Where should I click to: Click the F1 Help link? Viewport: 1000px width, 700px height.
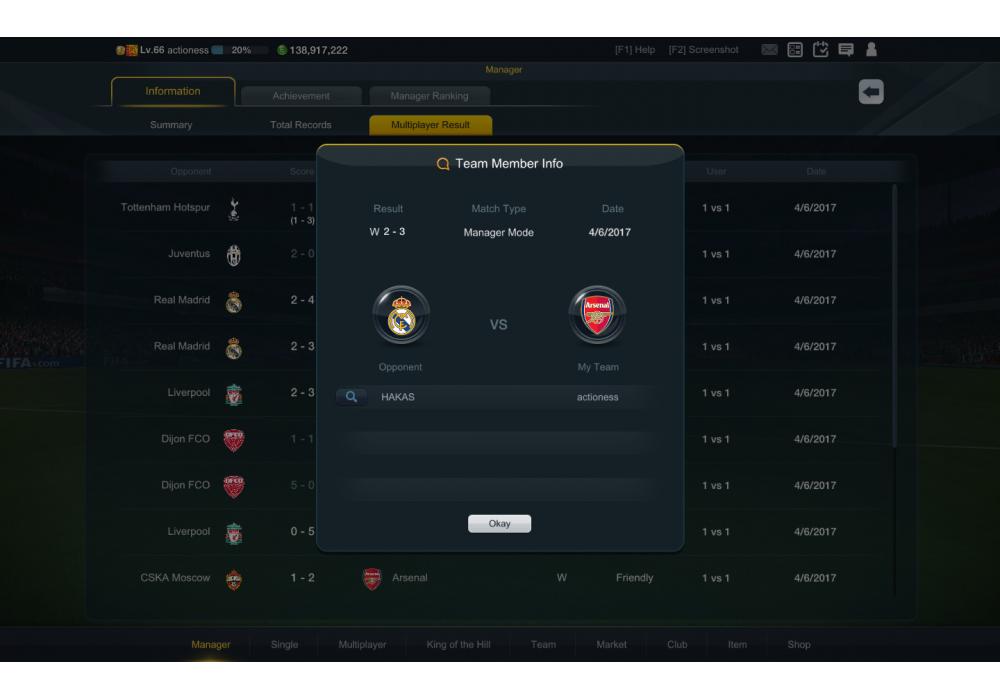tap(635, 50)
